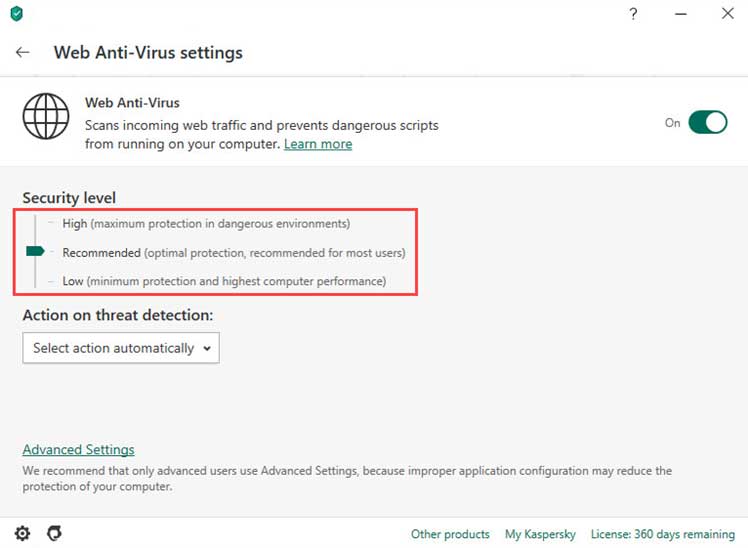Open the Advanced Settings link
748x548 pixels.
pos(79,449)
